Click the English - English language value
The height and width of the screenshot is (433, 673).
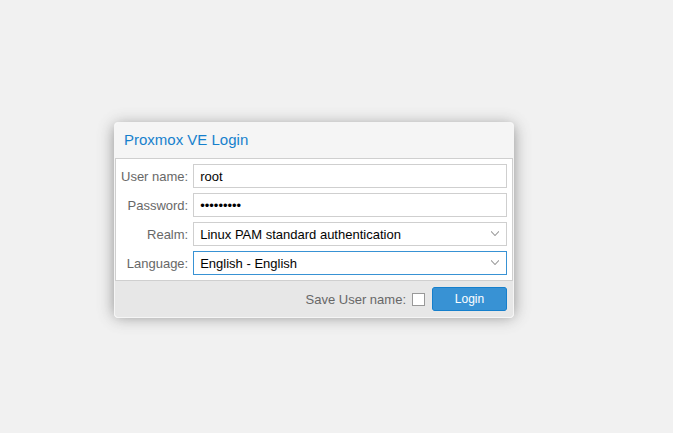click(x=249, y=263)
